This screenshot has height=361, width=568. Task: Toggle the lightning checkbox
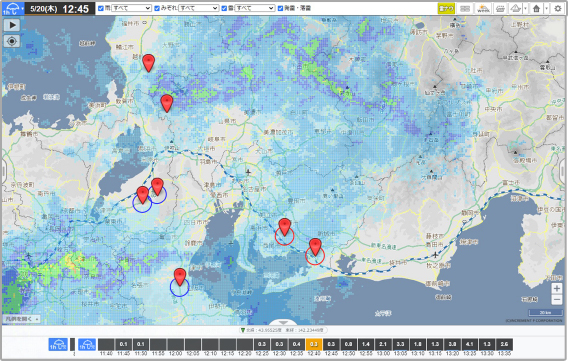click(280, 8)
